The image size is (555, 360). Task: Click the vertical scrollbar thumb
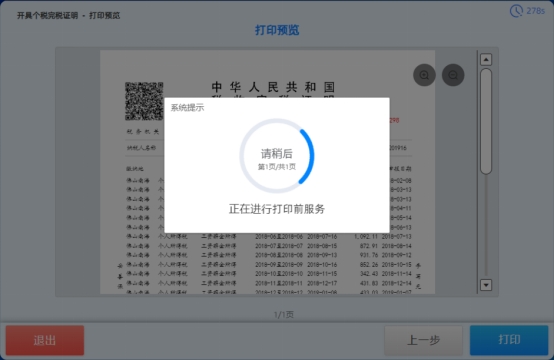[486, 121]
